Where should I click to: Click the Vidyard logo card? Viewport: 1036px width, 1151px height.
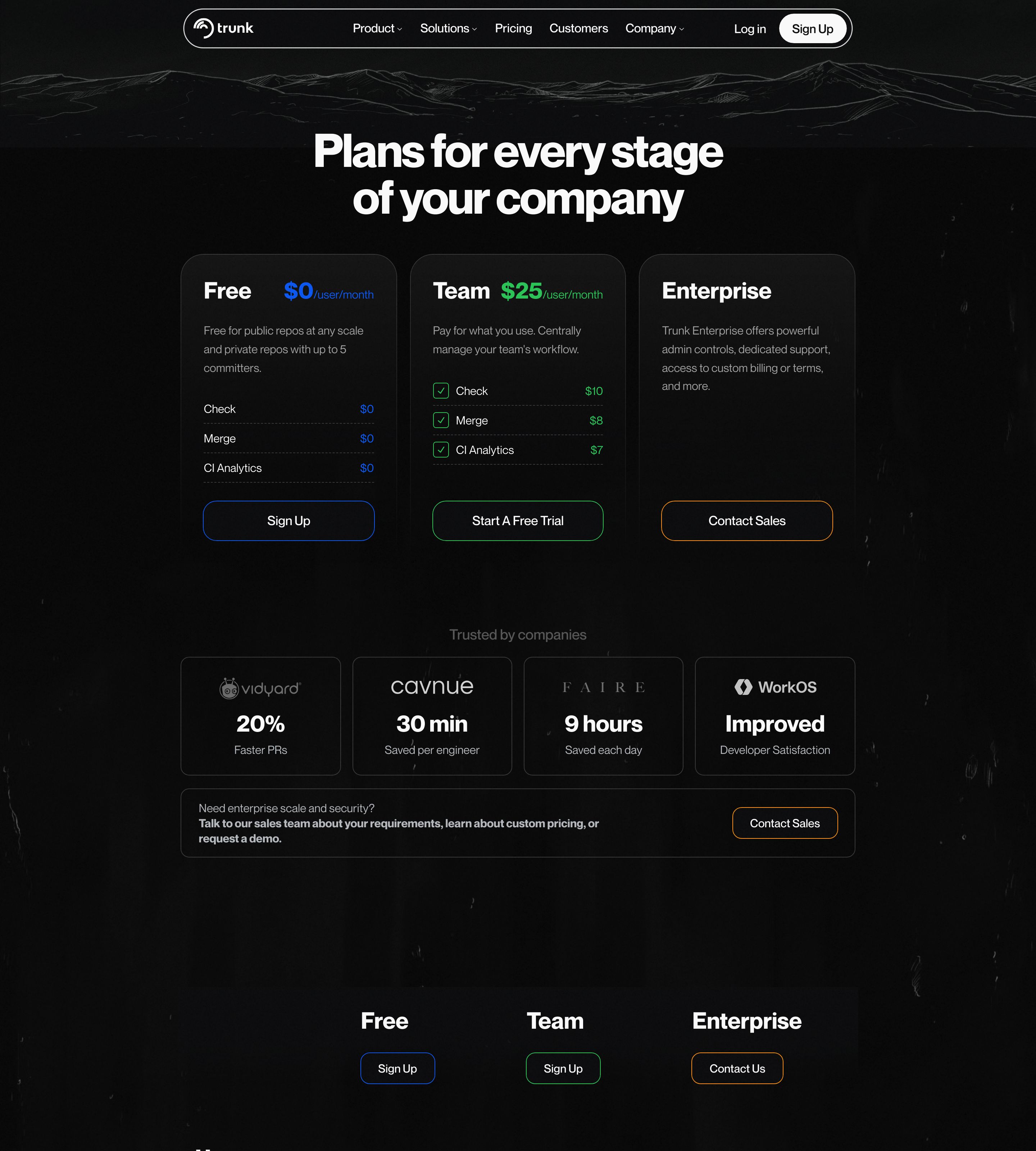click(261, 715)
